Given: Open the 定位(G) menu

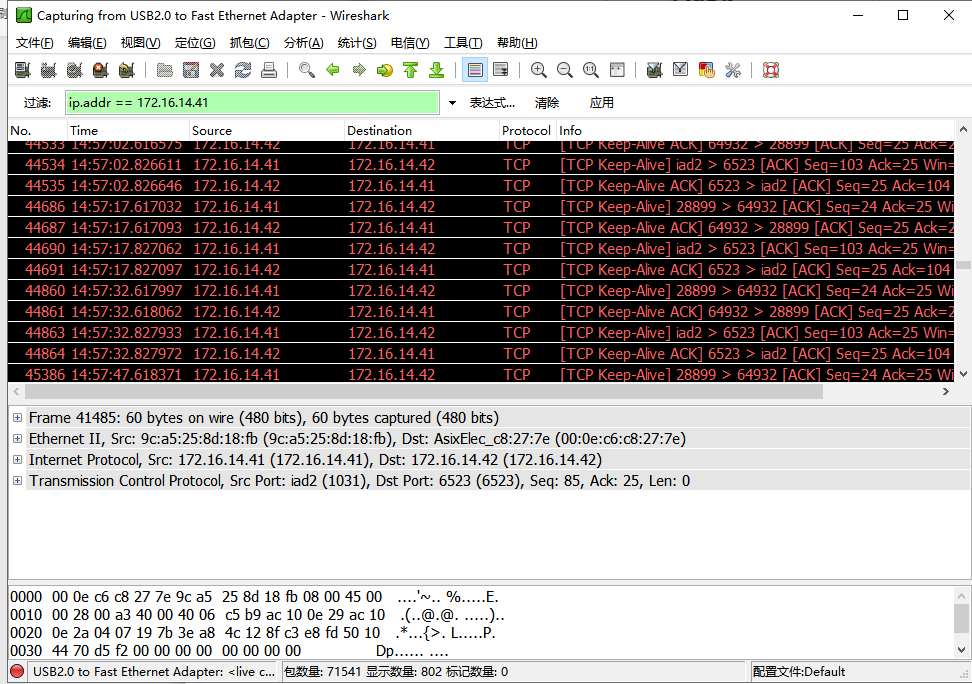Looking at the screenshot, I should tap(195, 43).
